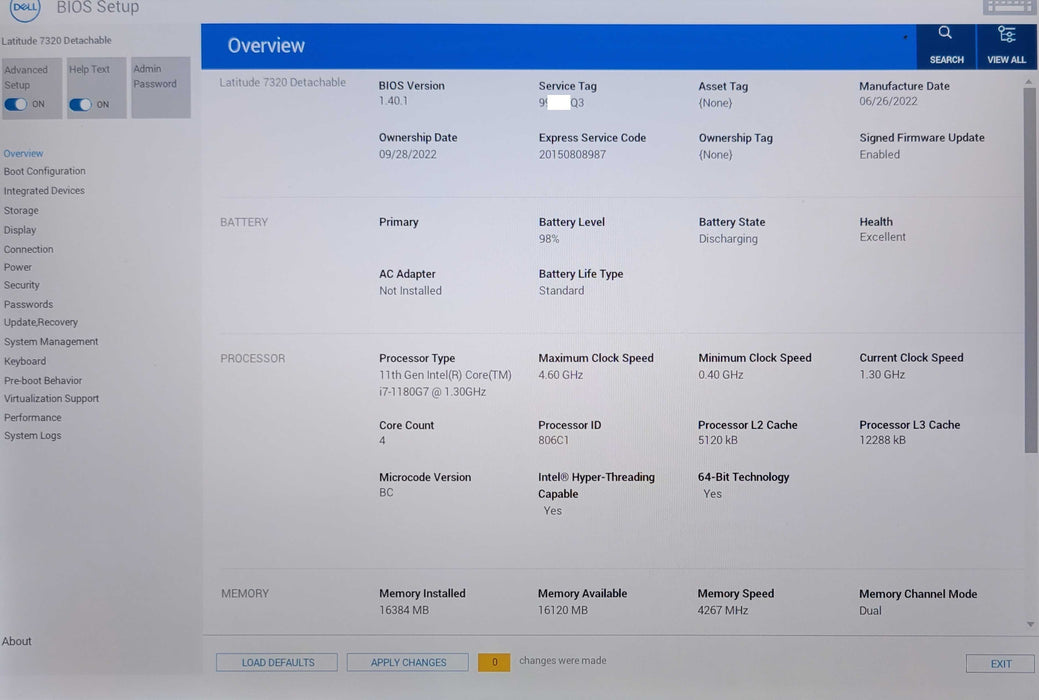Open the Connection section

28,249
